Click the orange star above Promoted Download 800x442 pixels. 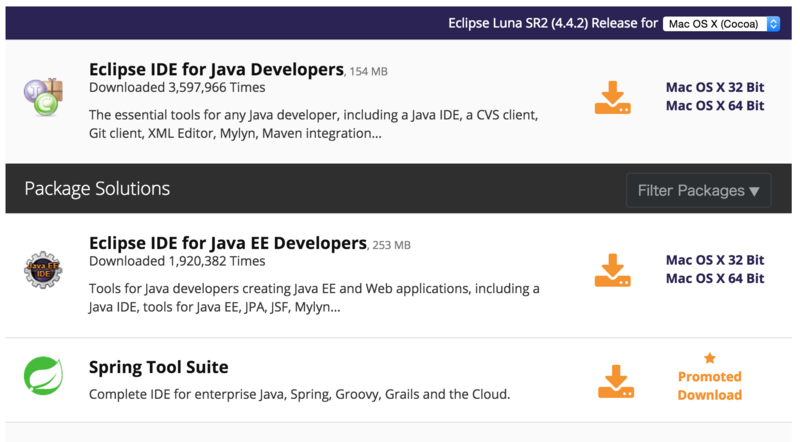710,358
